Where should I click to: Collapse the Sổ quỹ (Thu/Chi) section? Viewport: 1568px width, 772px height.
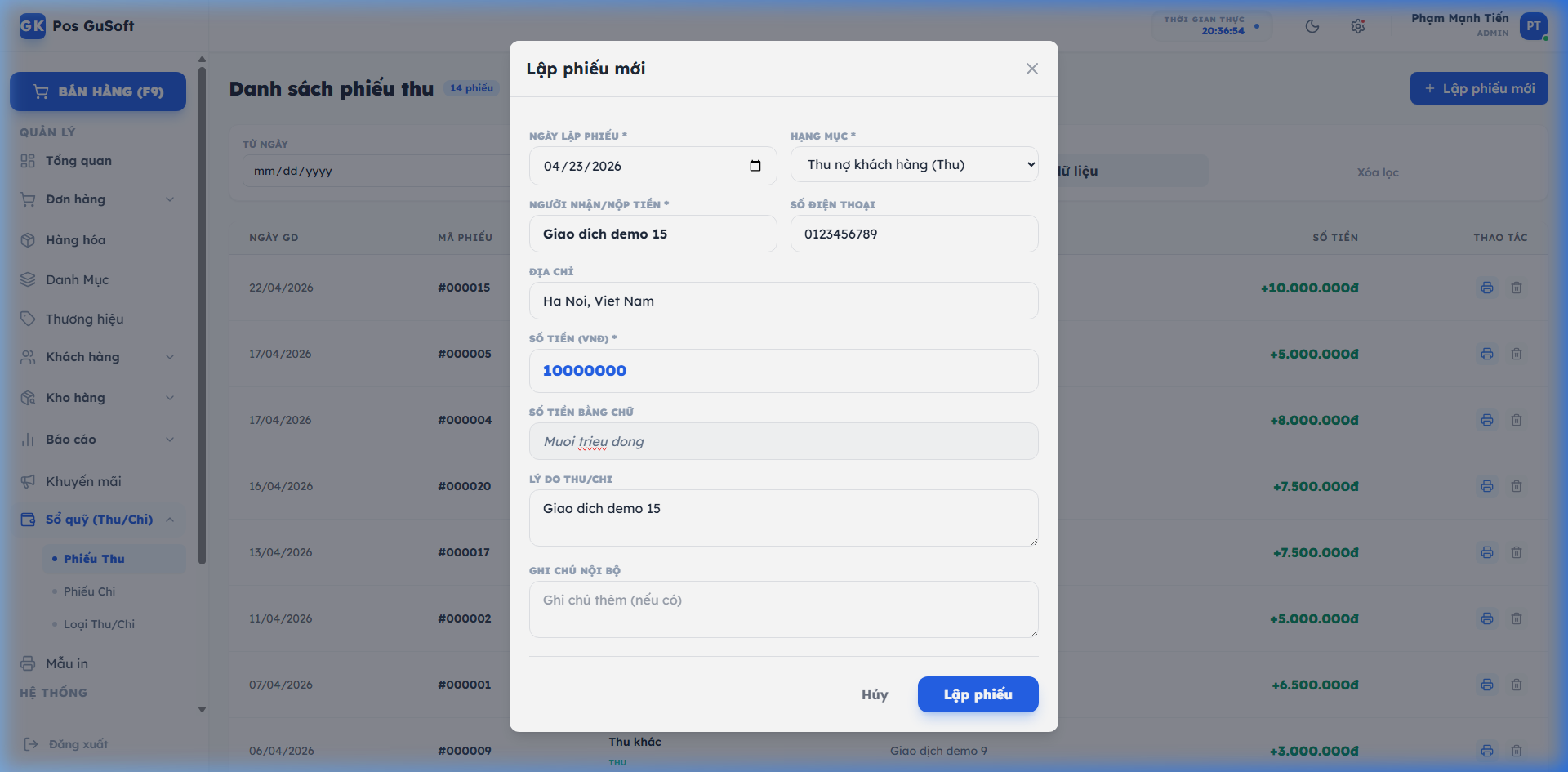(170, 520)
